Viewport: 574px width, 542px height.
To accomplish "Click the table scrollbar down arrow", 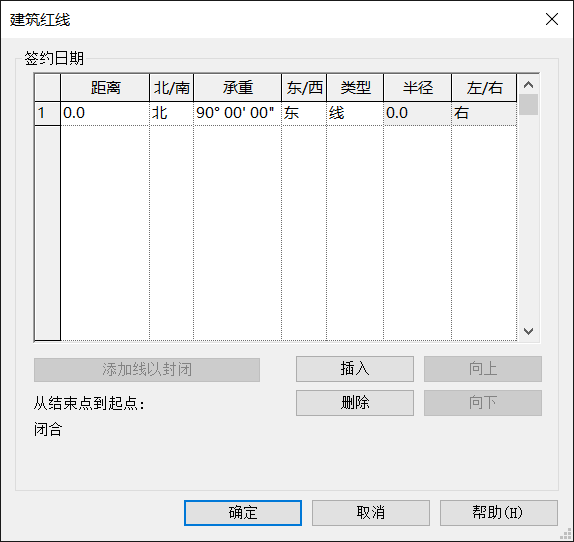I will pyautogui.click(x=528, y=331).
